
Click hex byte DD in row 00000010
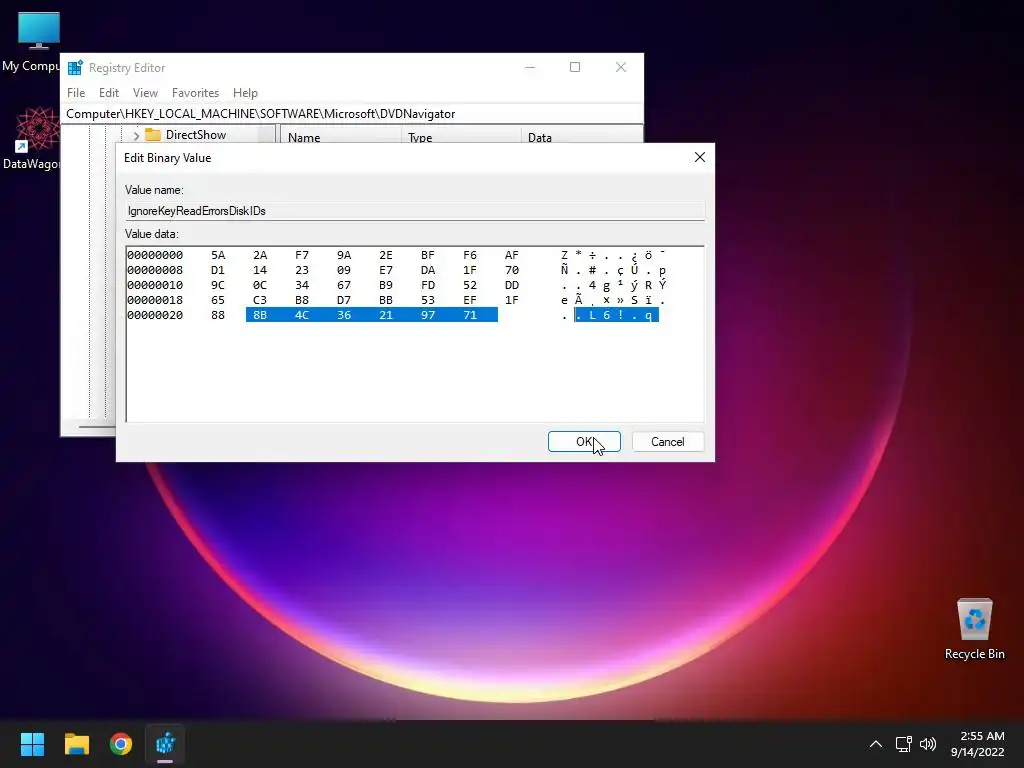511,285
